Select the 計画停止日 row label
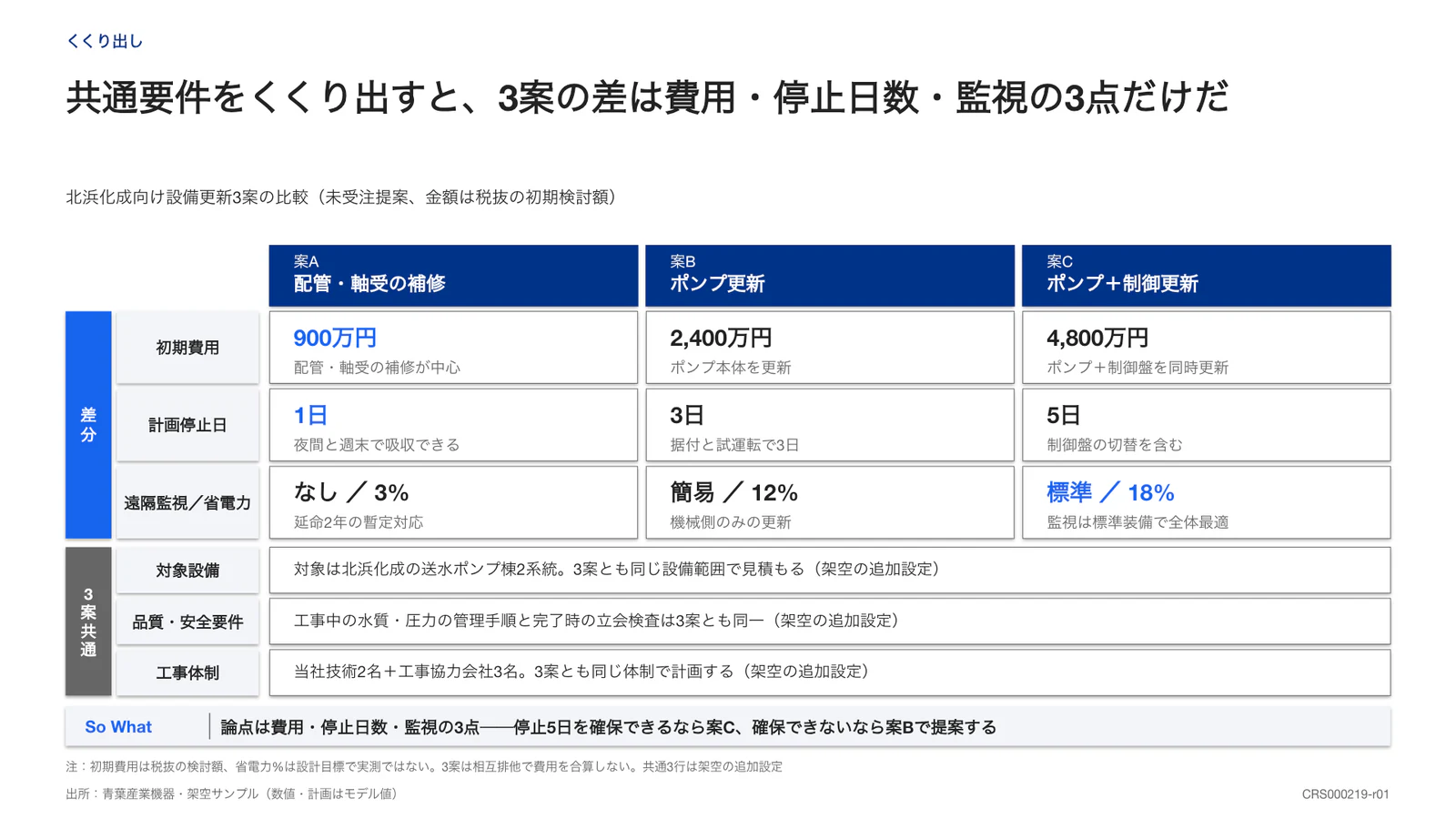The width and height of the screenshot is (1456, 819). [187, 425]
